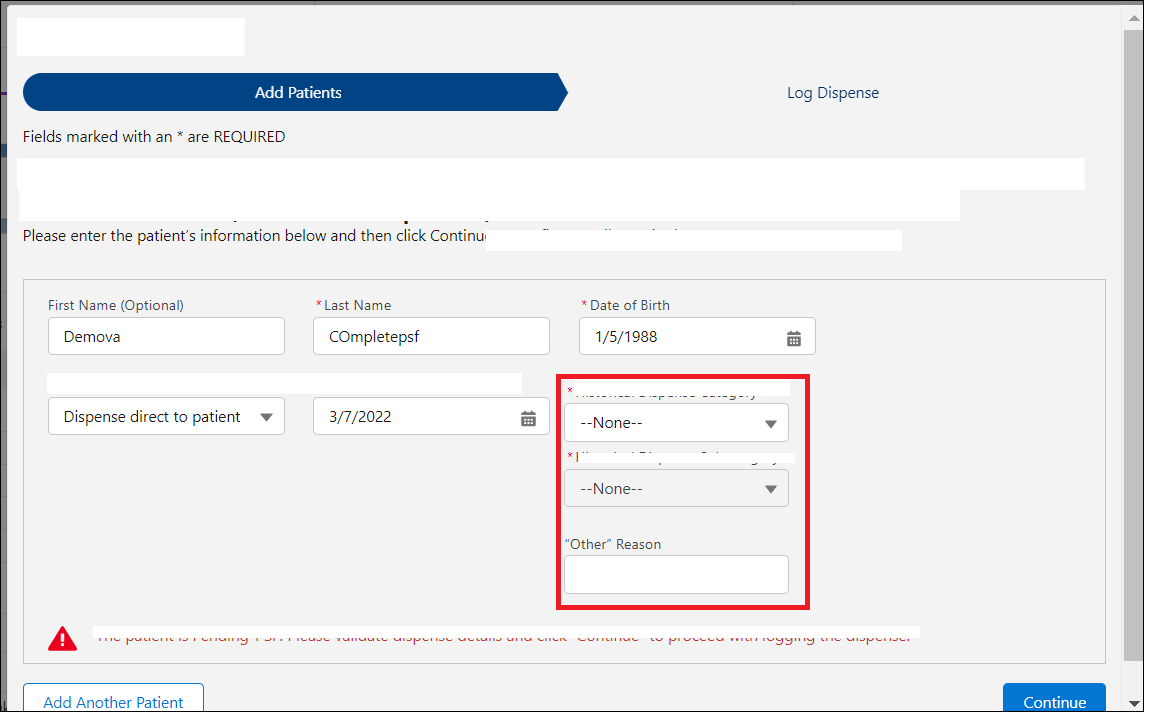Open the first --None-- category dropdown
This screenshot has width=1152, height=712.
click(676, 423)
